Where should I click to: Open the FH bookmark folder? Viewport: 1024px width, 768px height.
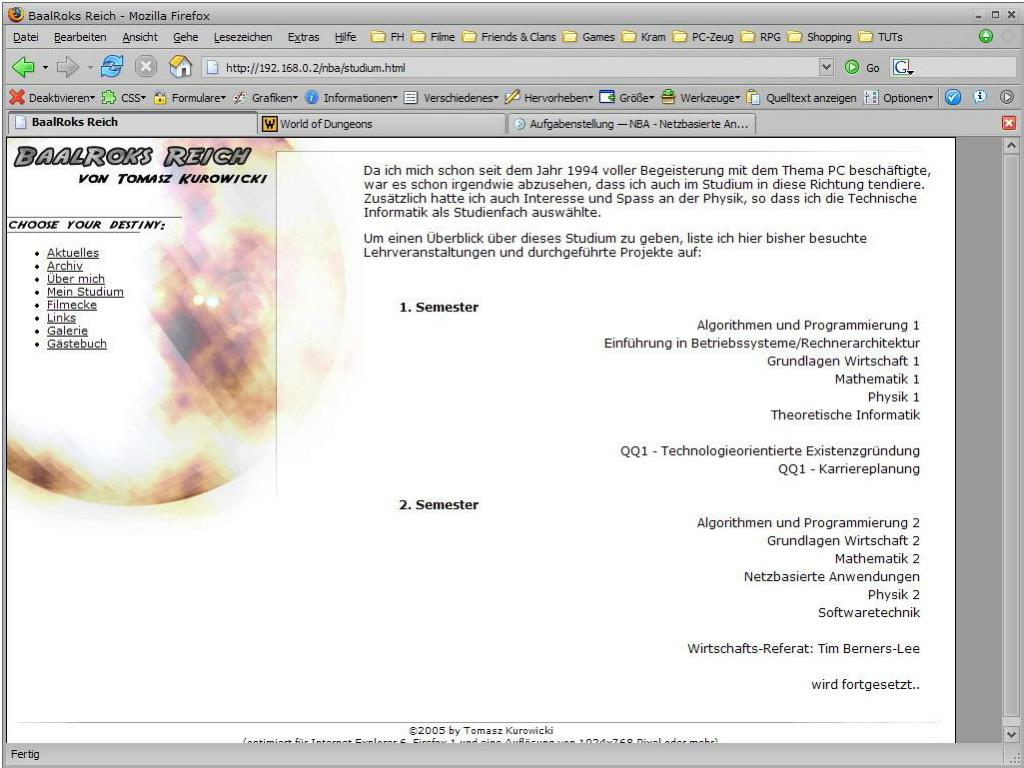coord(388,37)
